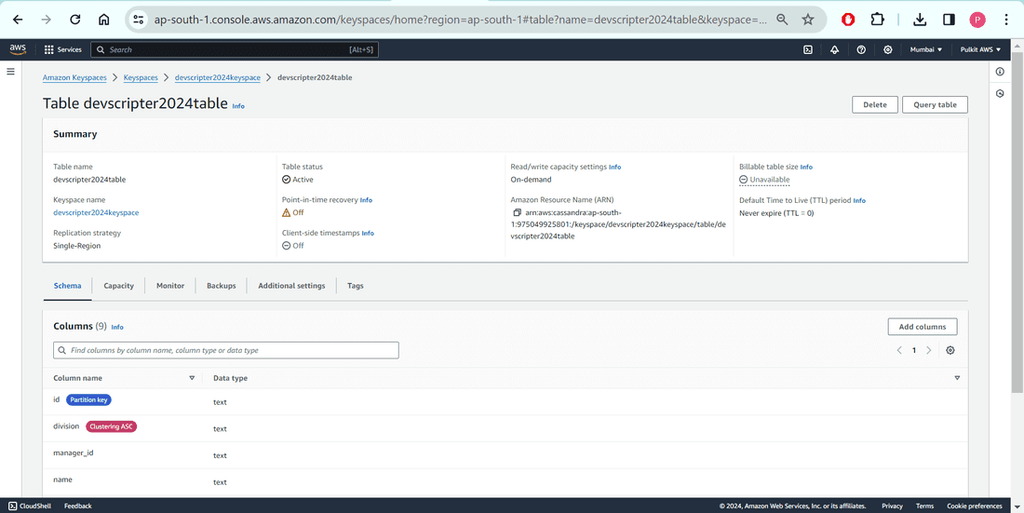Viewport: 1024px width, 513px height.
Task: Open devscripter2024keyspace breadcrumb link
Action: coord(217,78)
